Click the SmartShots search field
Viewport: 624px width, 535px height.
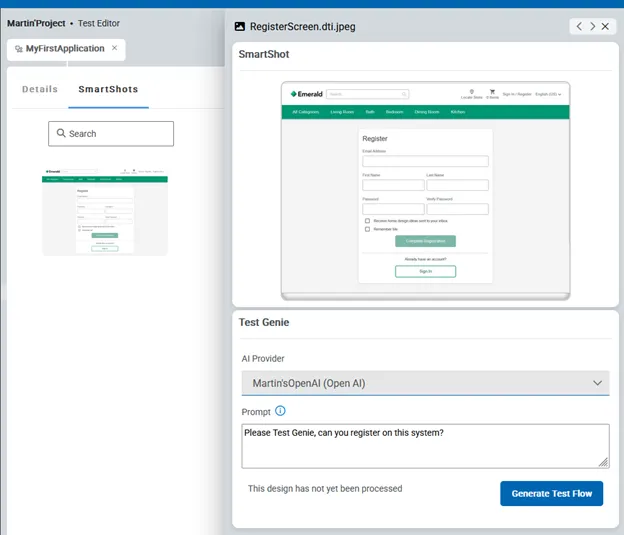click(x=111, y=134)
